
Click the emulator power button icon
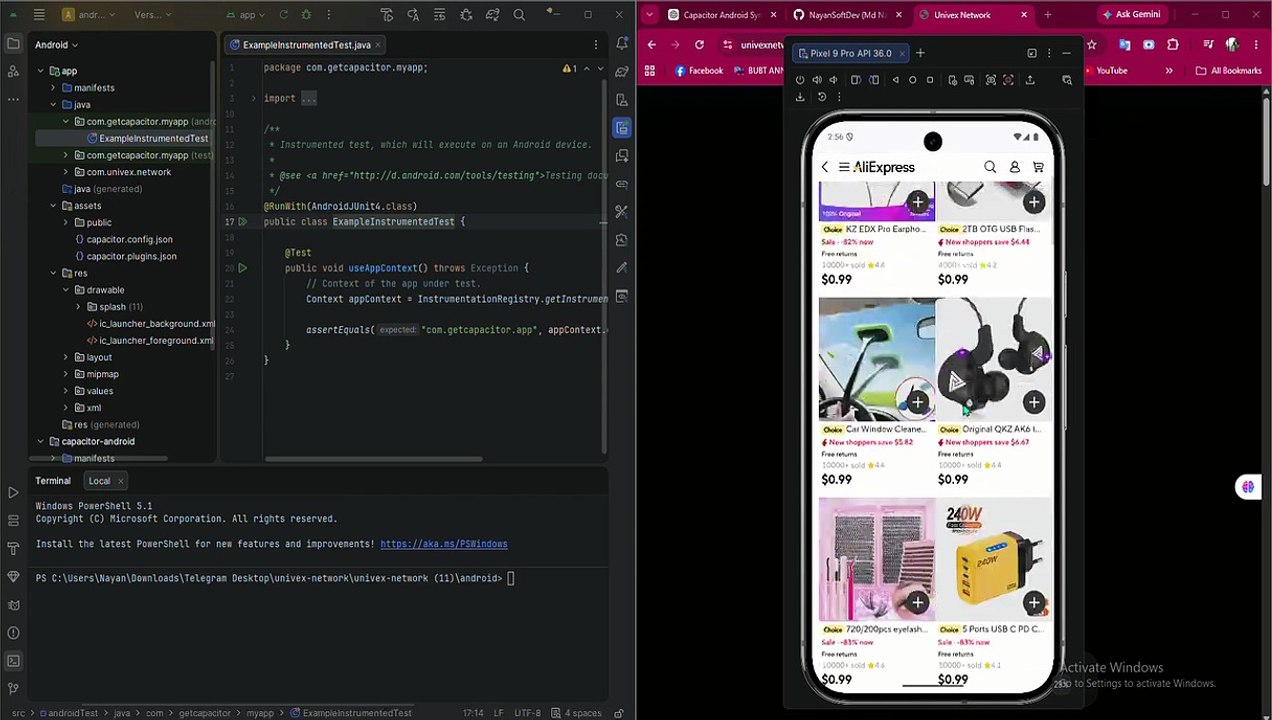click(800, 80)
